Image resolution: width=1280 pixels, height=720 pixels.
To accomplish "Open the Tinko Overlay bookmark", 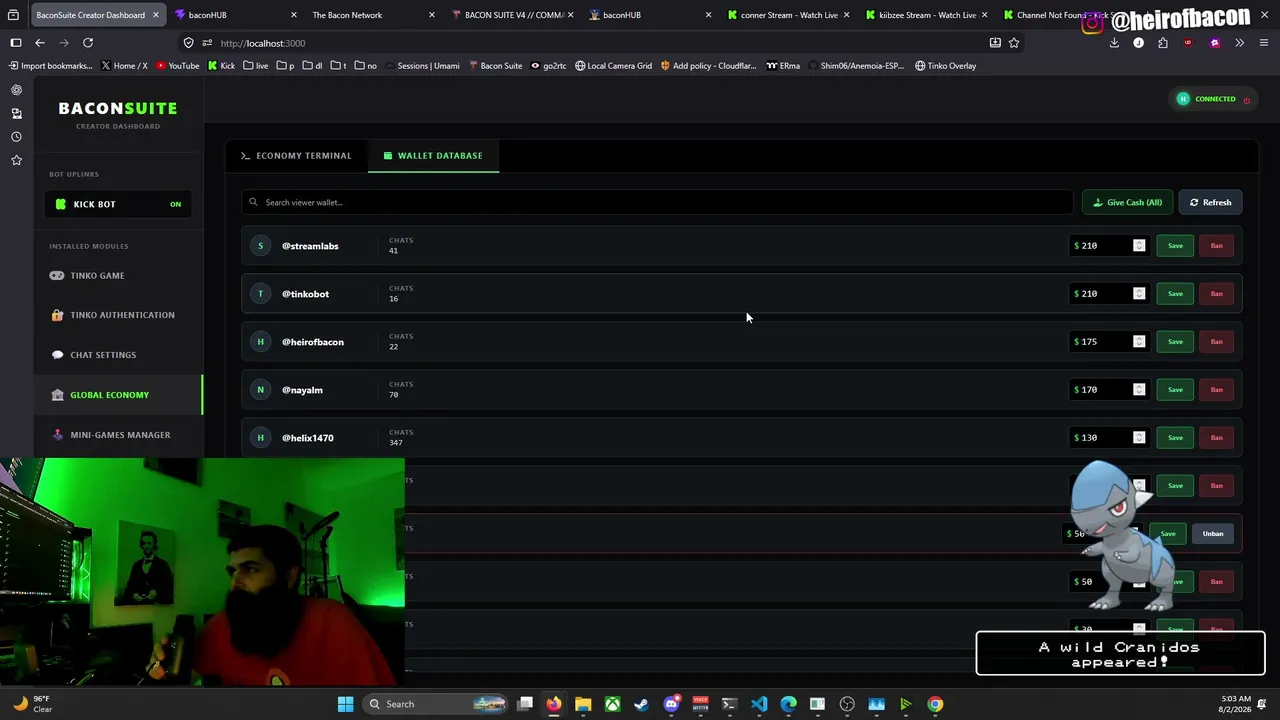I will [x=945, y=66].
